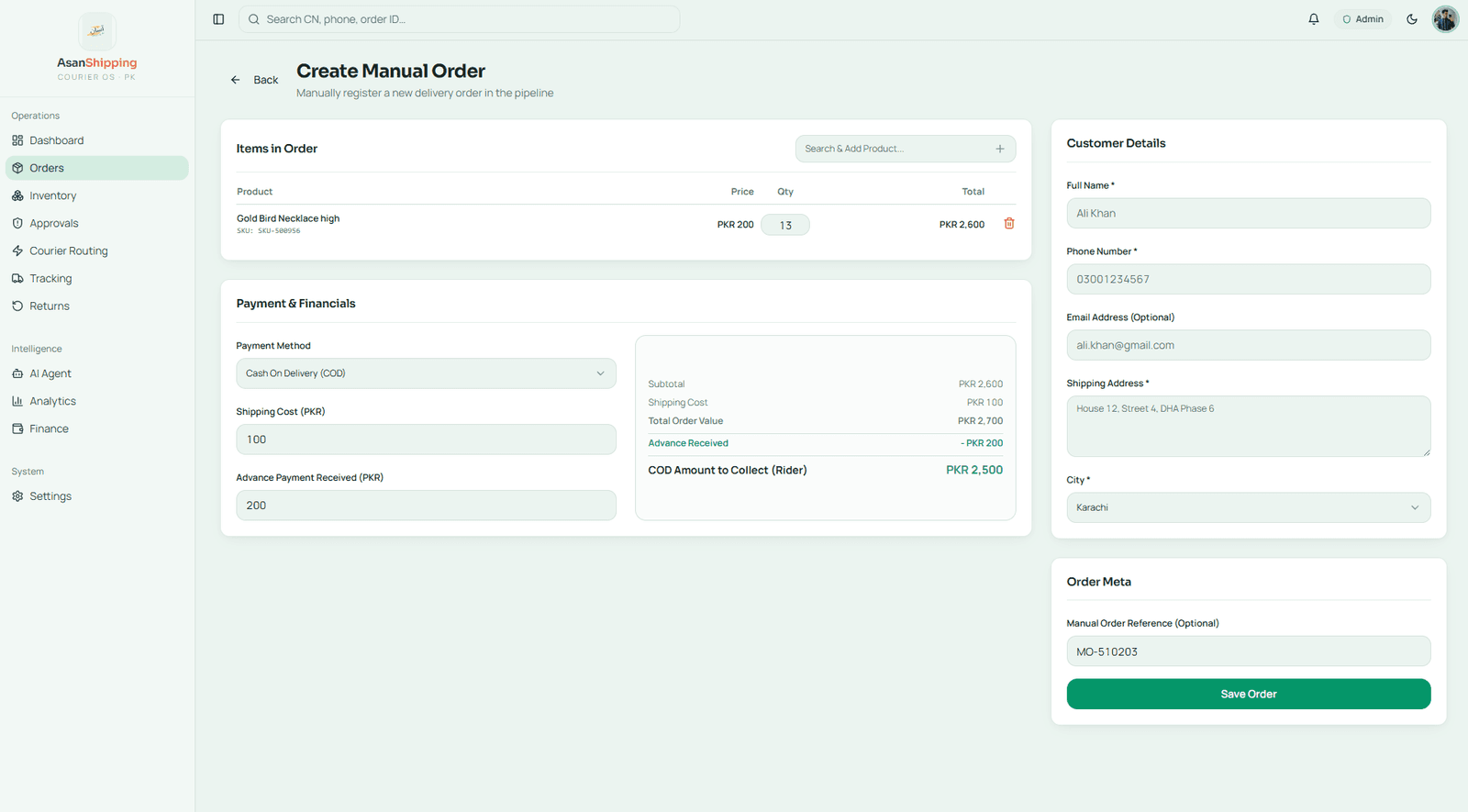
Task: Open Settings in the sidebar
Action: tap(97, 496)
